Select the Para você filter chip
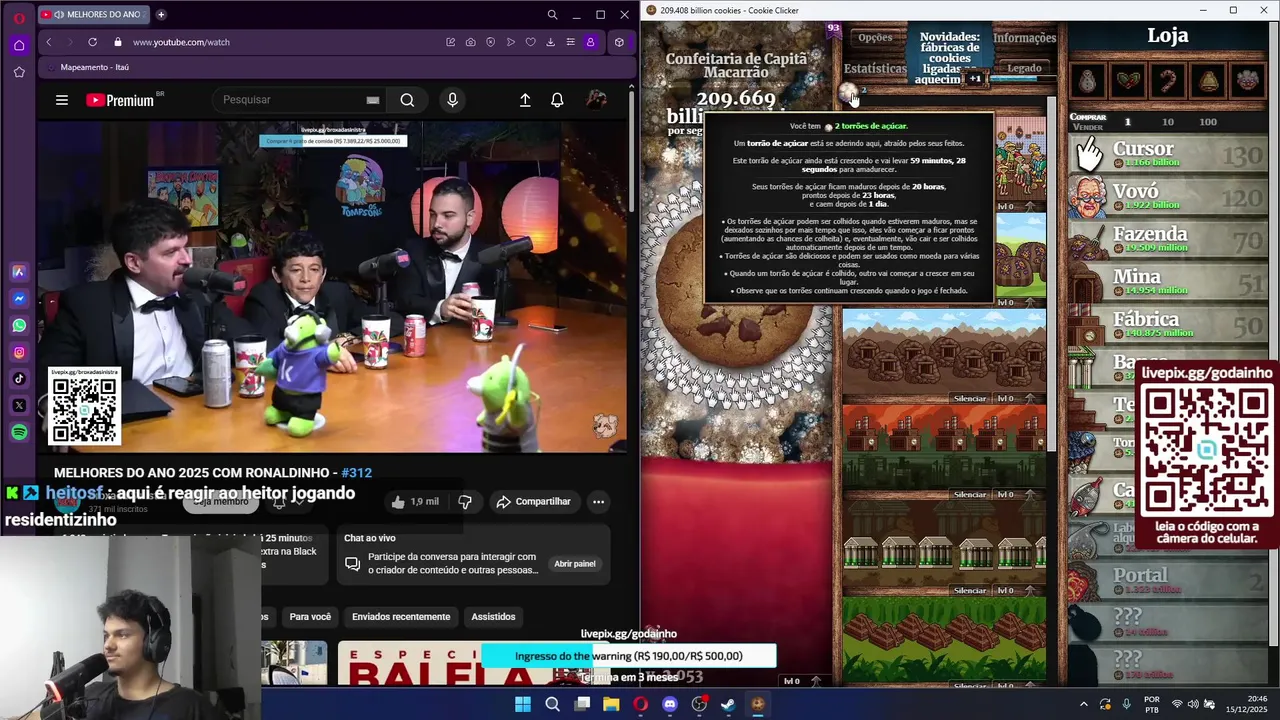 pos(310,617)
